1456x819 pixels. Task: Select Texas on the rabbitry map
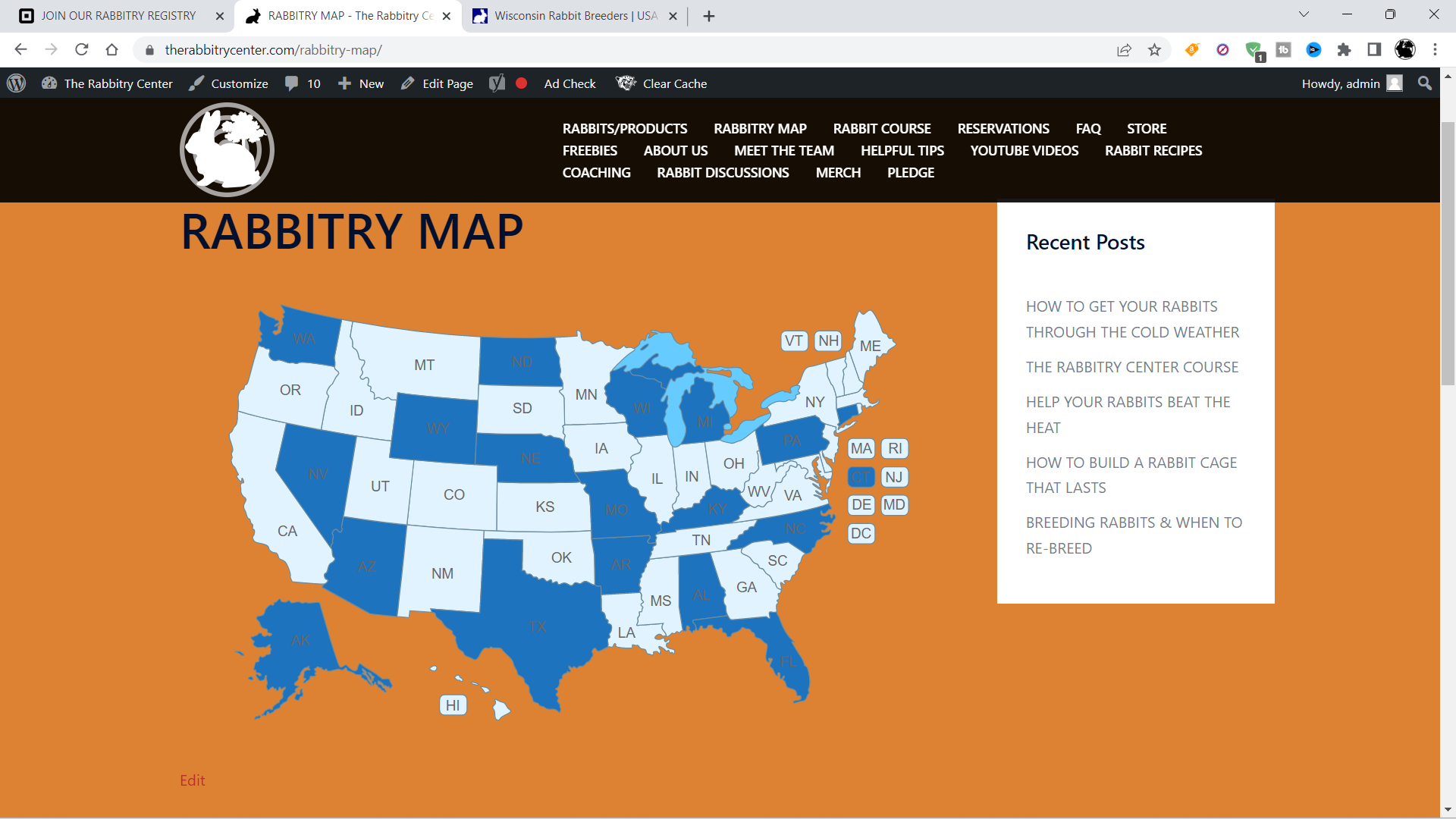pos(535,626)
